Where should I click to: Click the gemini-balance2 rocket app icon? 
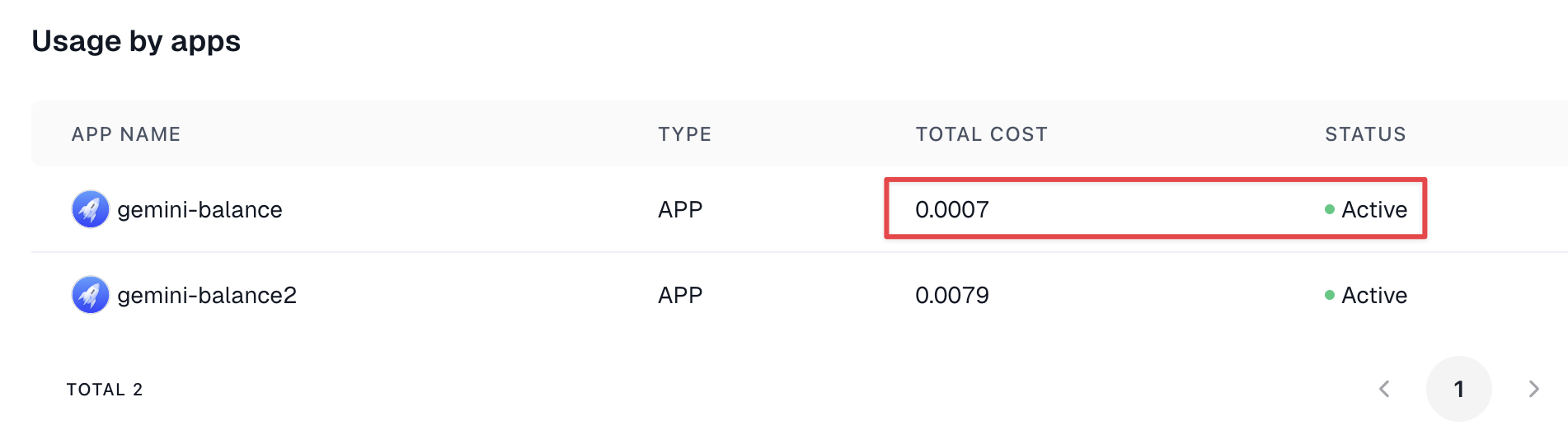pyautogui.click(x=91, y=295)
